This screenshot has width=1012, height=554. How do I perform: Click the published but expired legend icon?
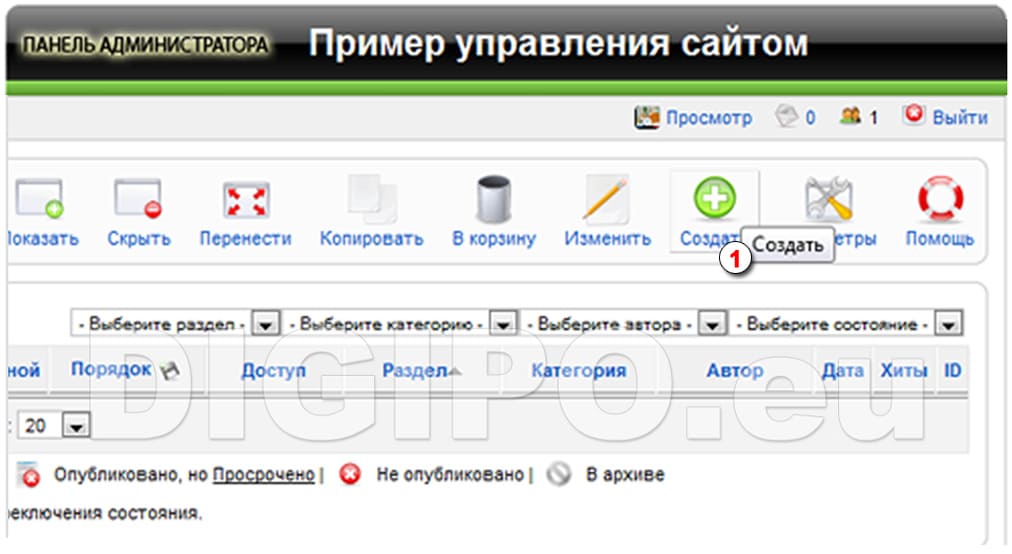pos(28,475)
